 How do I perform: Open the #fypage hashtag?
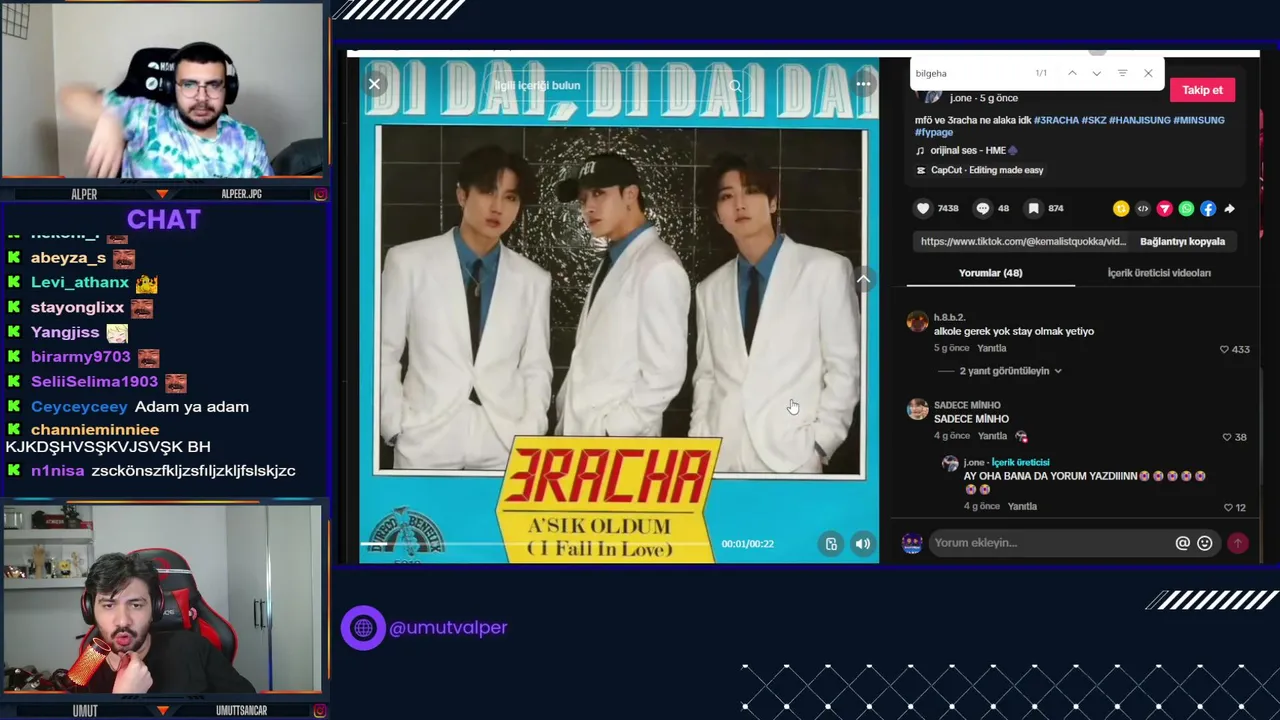[x=933, y=132]
